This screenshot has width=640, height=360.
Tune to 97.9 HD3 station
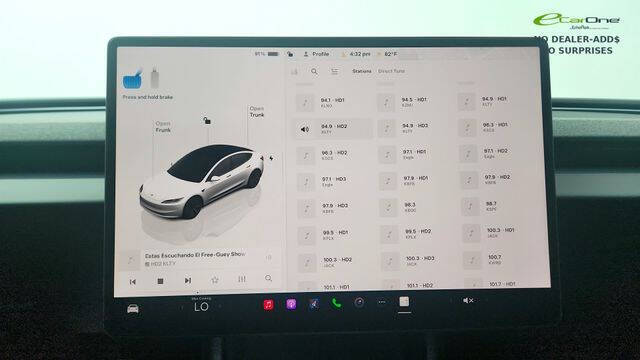pos(335,208)
